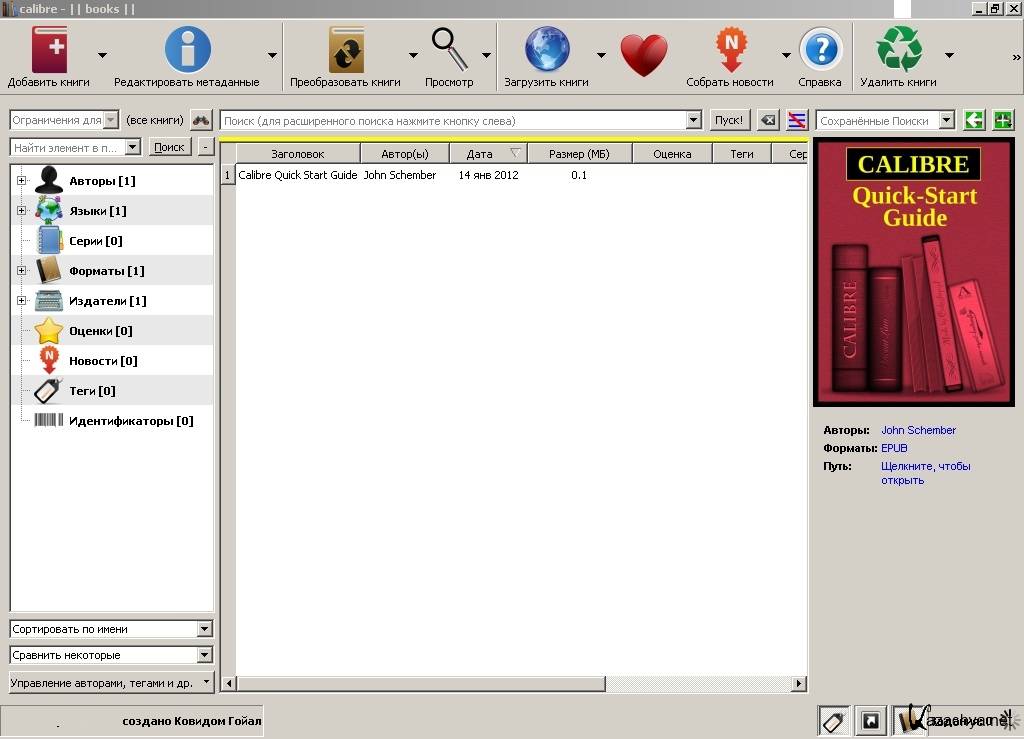Click the horizontal scrollbar under book list
The height and width of the screenshot is (739, 1024).
pos(420,684)
